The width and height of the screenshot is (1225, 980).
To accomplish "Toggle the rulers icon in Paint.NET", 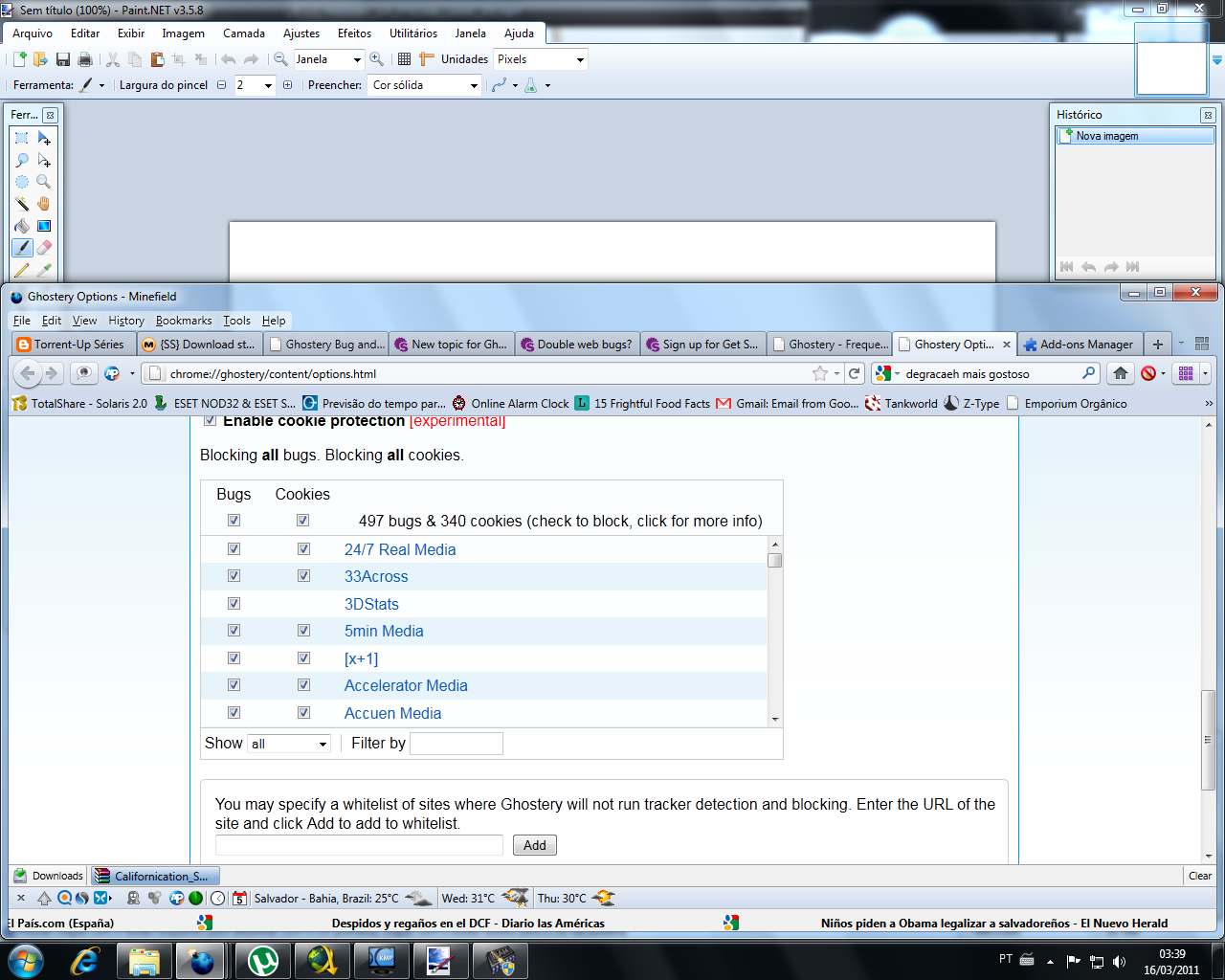I will pyautogui.click(x=427, y=59).
